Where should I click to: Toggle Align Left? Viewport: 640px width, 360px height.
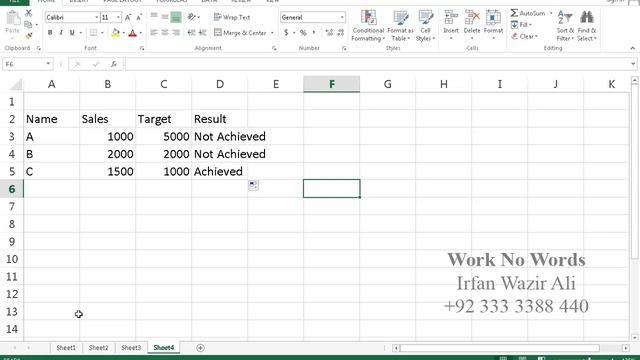click(154, 33)
